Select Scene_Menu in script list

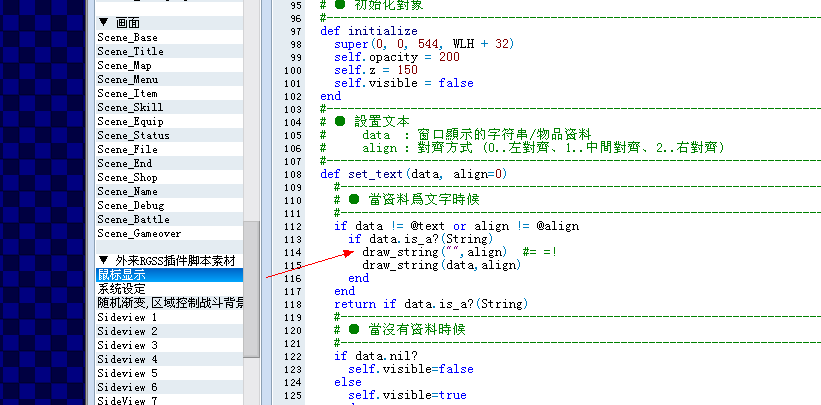(x=170, y=80)
